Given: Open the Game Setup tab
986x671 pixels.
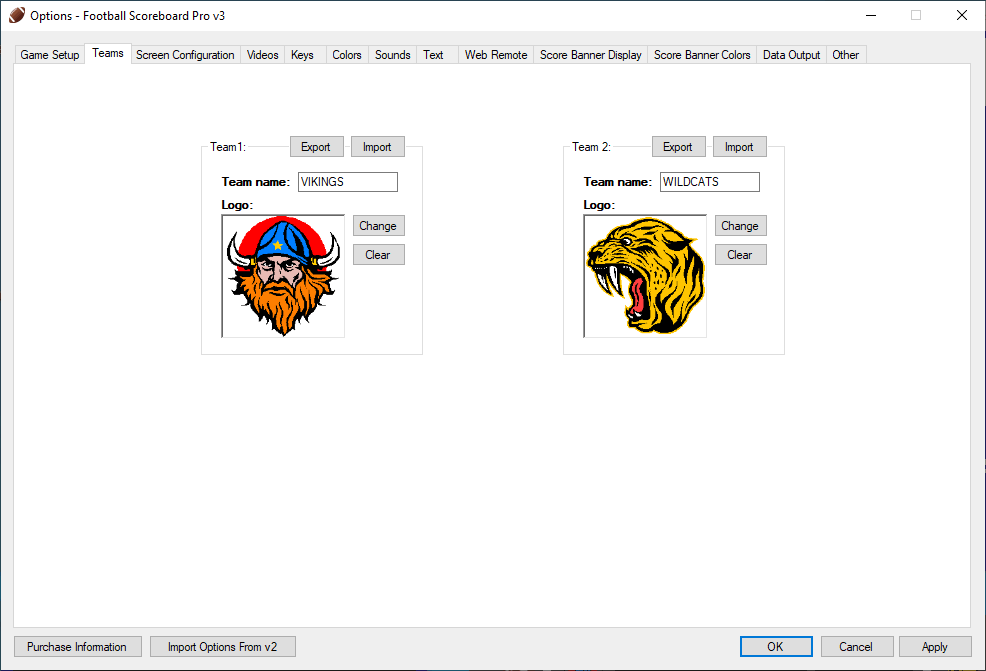Looking at the screenshot, I should tap(50, 55).
